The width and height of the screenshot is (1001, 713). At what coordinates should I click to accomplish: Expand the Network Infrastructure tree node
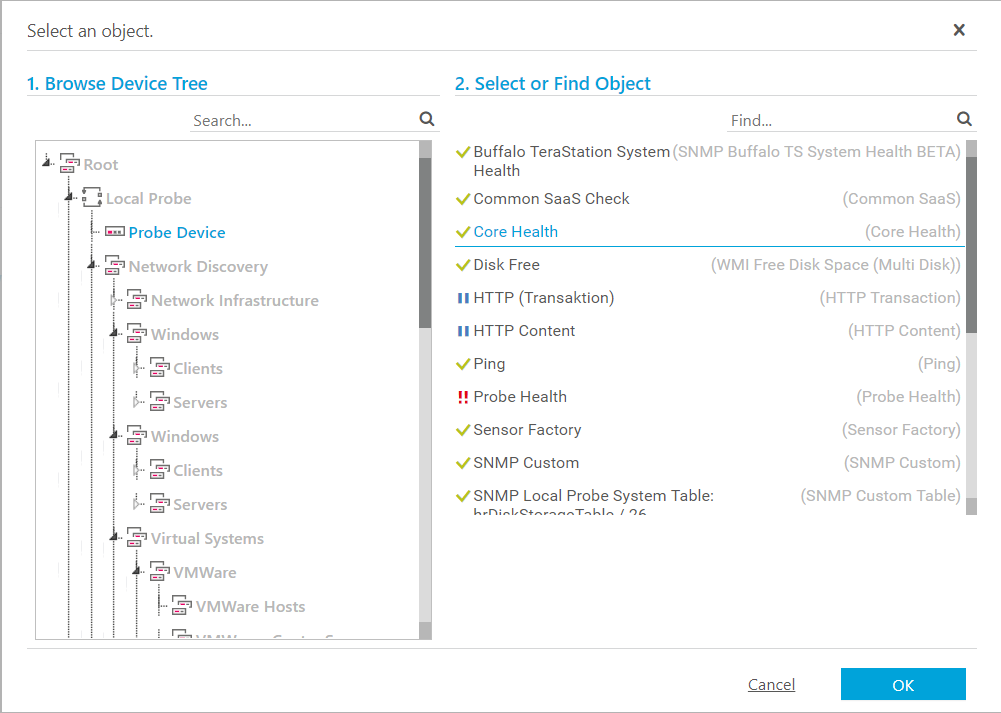pos(115,300)
